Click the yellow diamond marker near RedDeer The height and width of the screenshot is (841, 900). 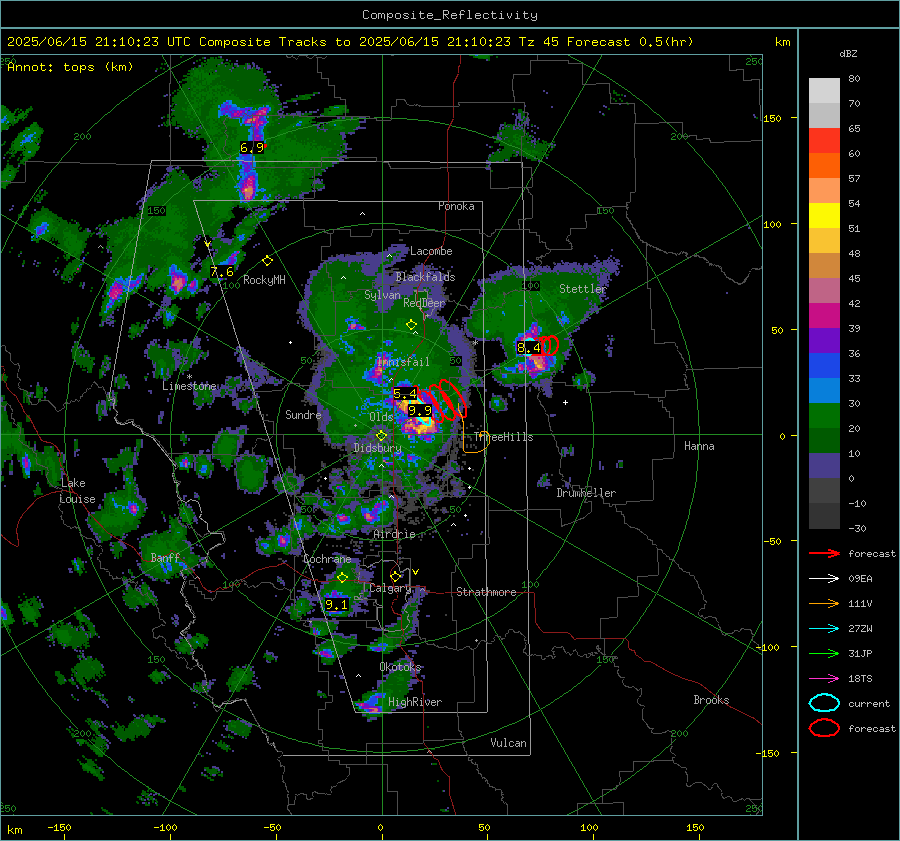pos(412,324)
